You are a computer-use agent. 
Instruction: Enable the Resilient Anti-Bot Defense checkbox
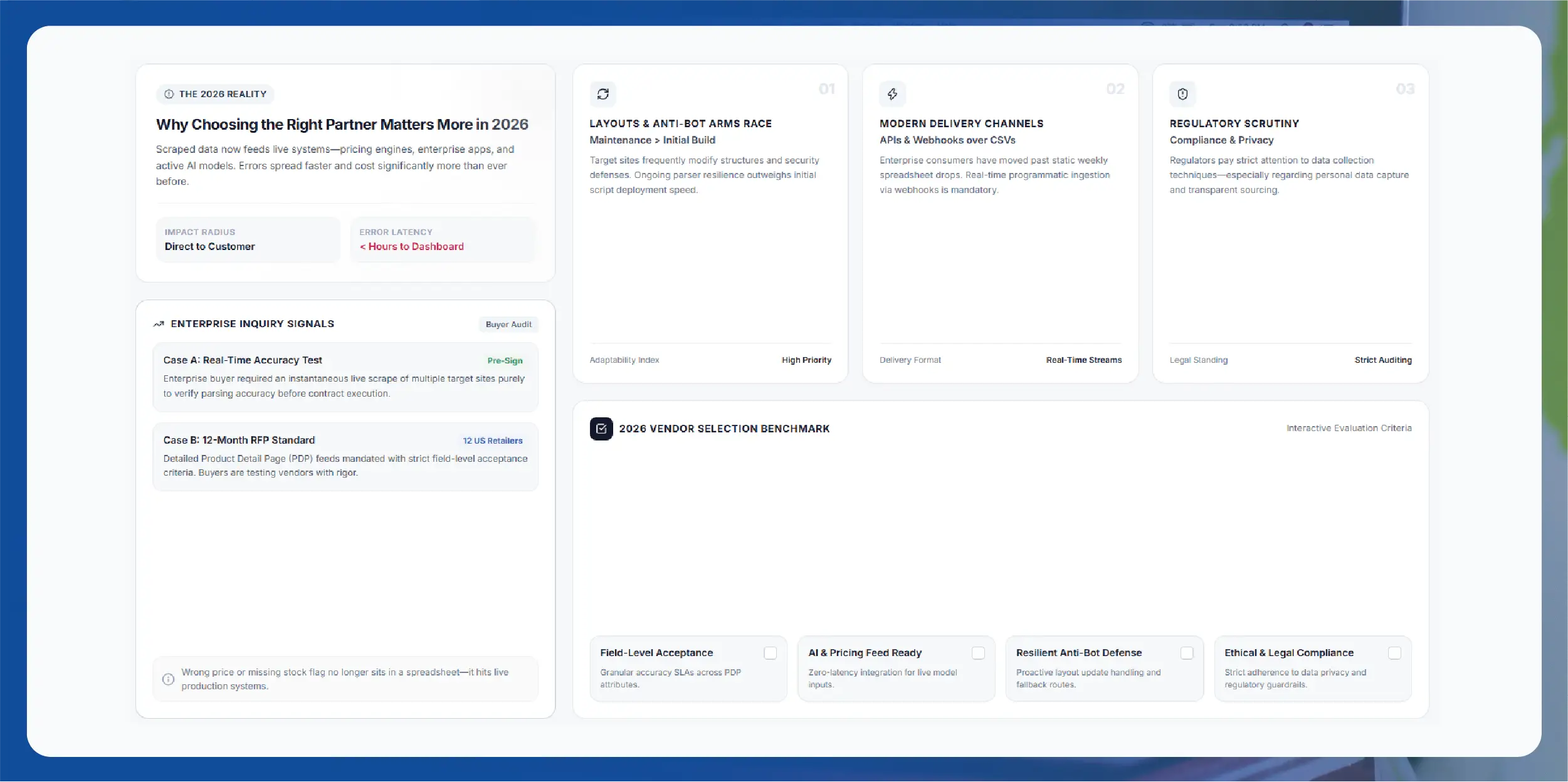click(x=1187, y=653)
